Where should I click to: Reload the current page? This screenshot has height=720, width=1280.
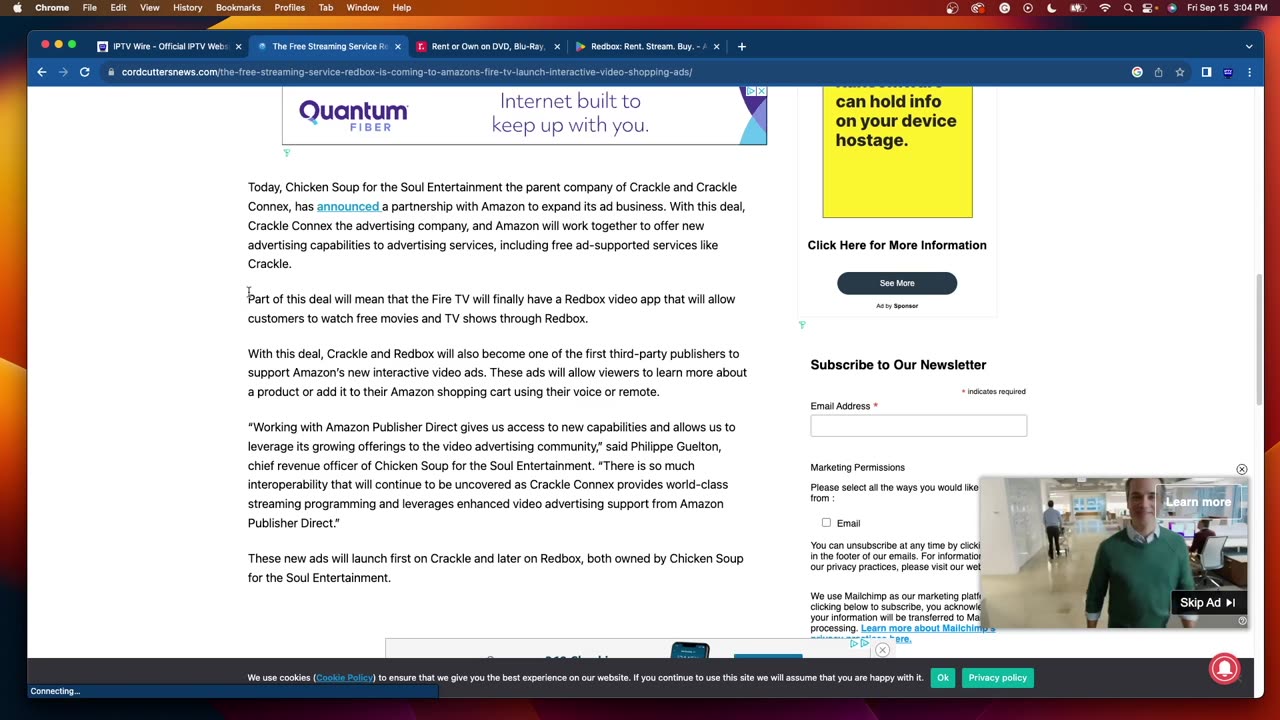(85, 72)
